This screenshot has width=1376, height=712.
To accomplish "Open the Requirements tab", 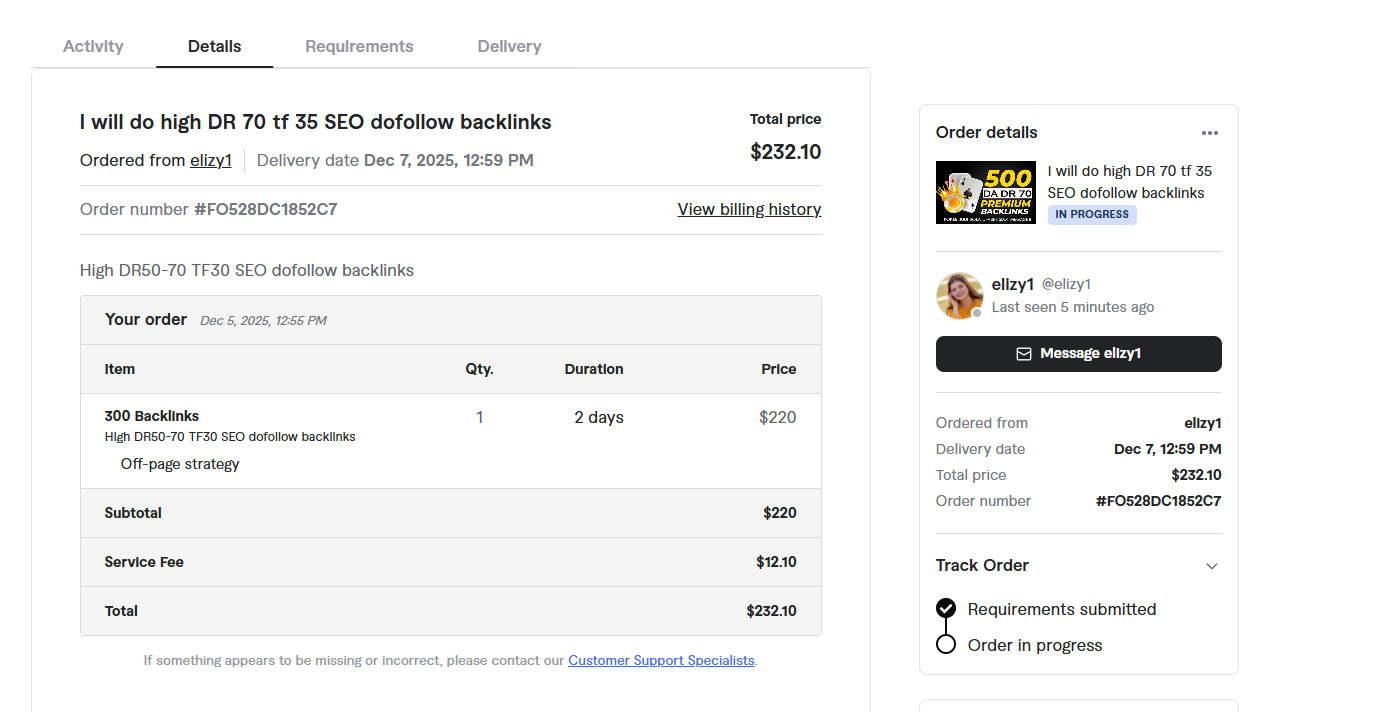I will point(359,46).
